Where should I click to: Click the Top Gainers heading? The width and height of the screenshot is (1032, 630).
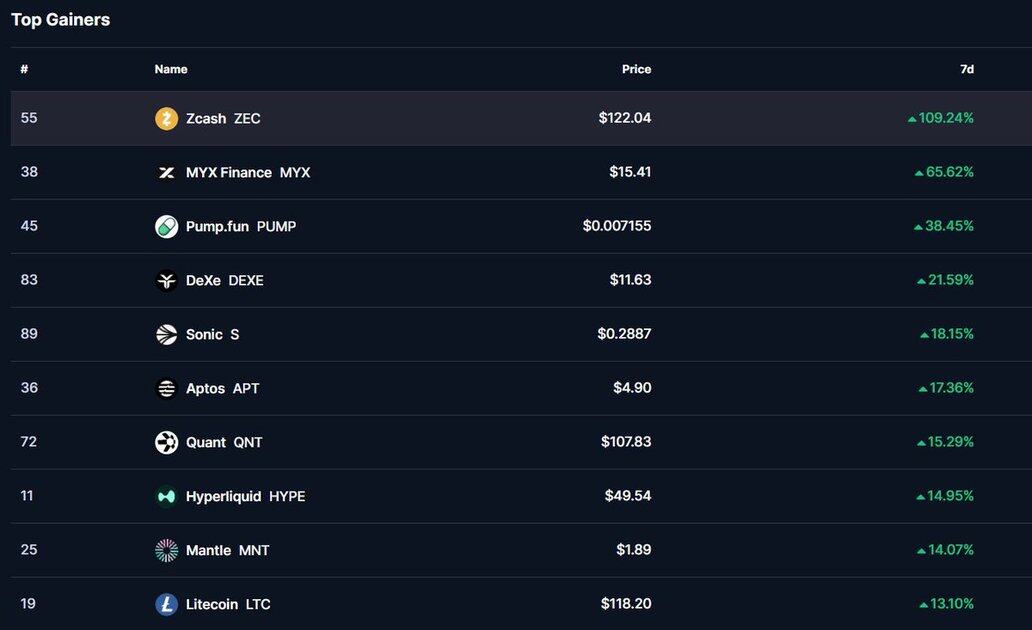[61, 19]
